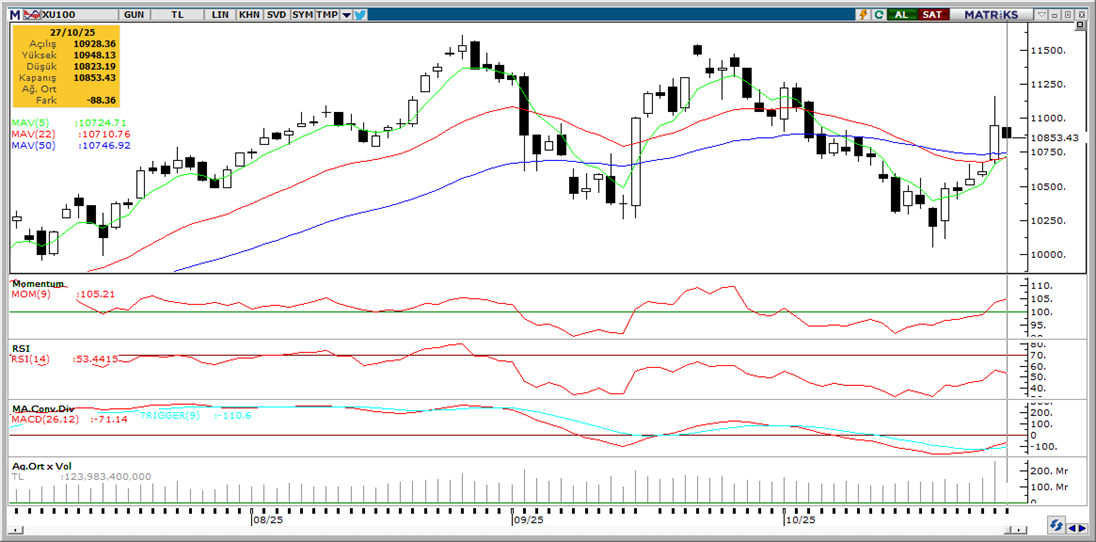
Task: Click the green C refresh icon
Action: 878,15
